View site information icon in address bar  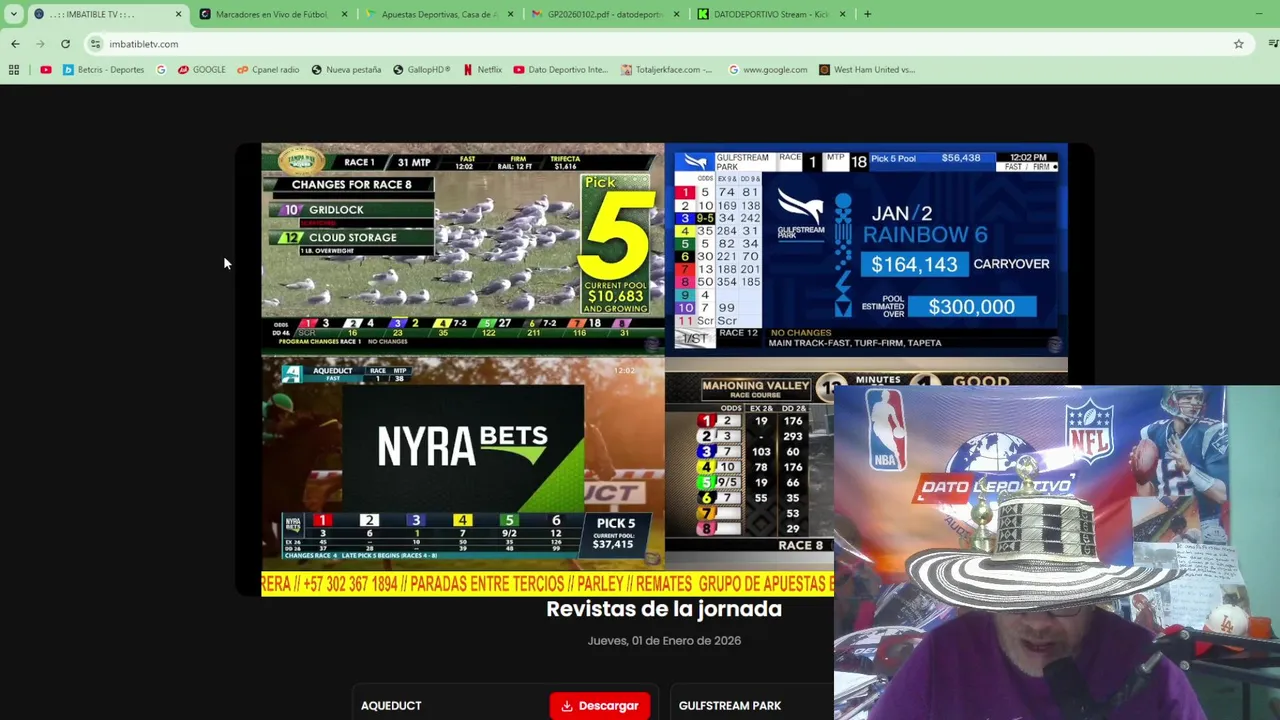95,44
